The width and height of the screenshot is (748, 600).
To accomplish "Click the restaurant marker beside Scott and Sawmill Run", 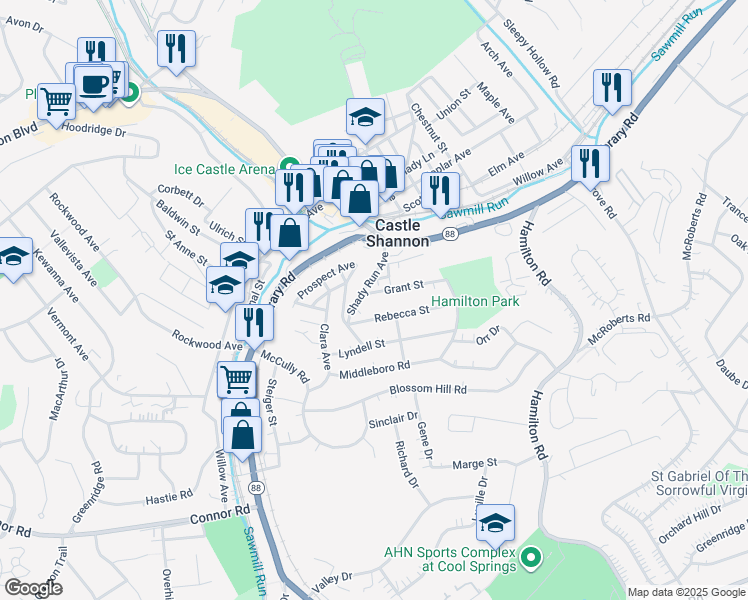I will (440, 192).
